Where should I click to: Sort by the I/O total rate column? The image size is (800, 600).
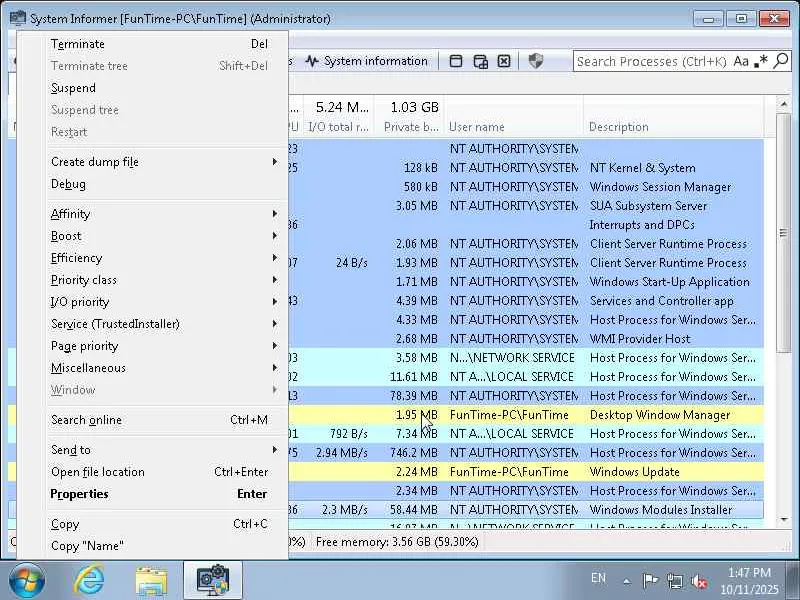coord(338,117)
